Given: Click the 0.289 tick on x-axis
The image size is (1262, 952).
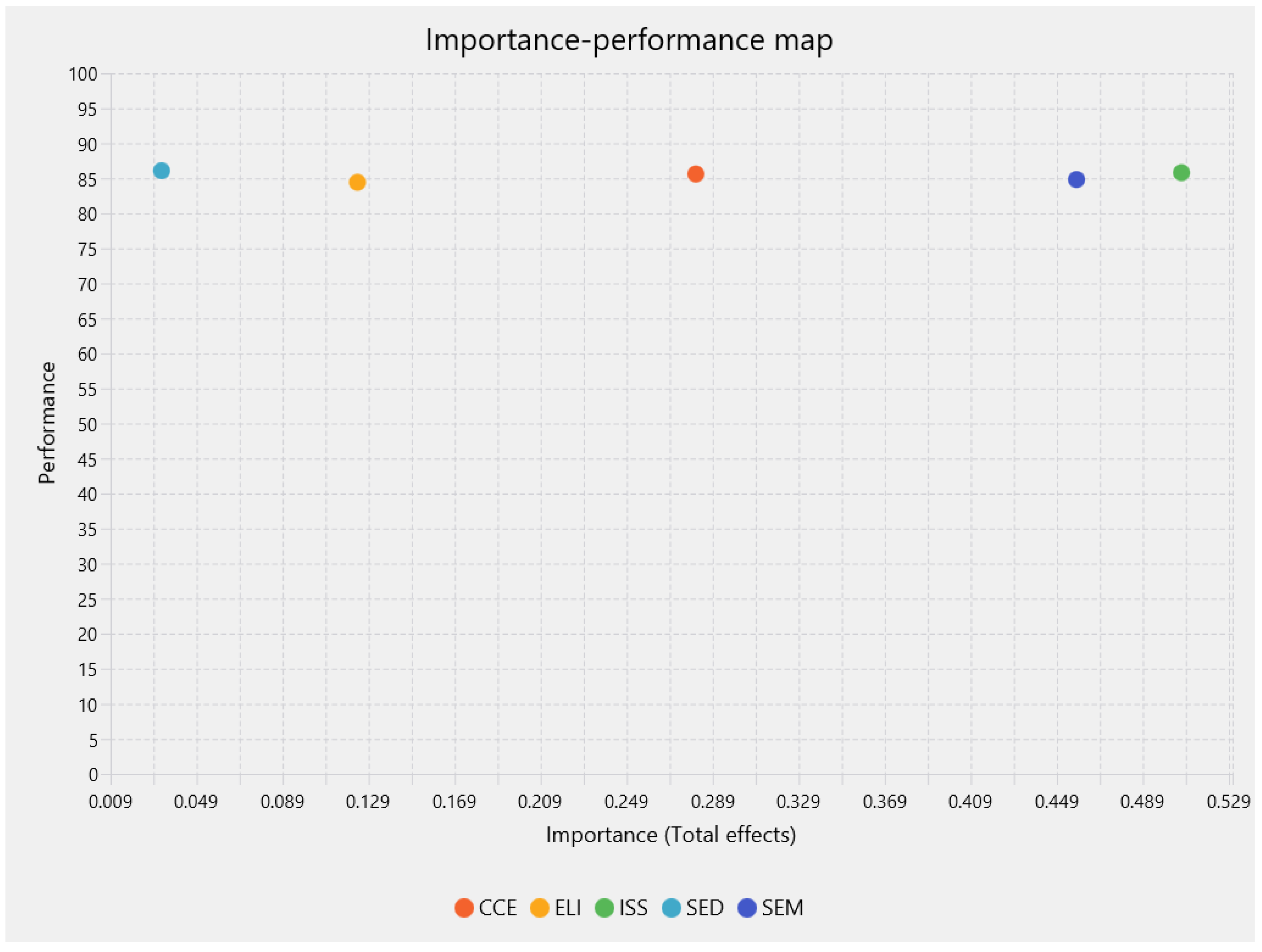Looking at the screenshot, I should pyautogui.click(x=713, y=802).
